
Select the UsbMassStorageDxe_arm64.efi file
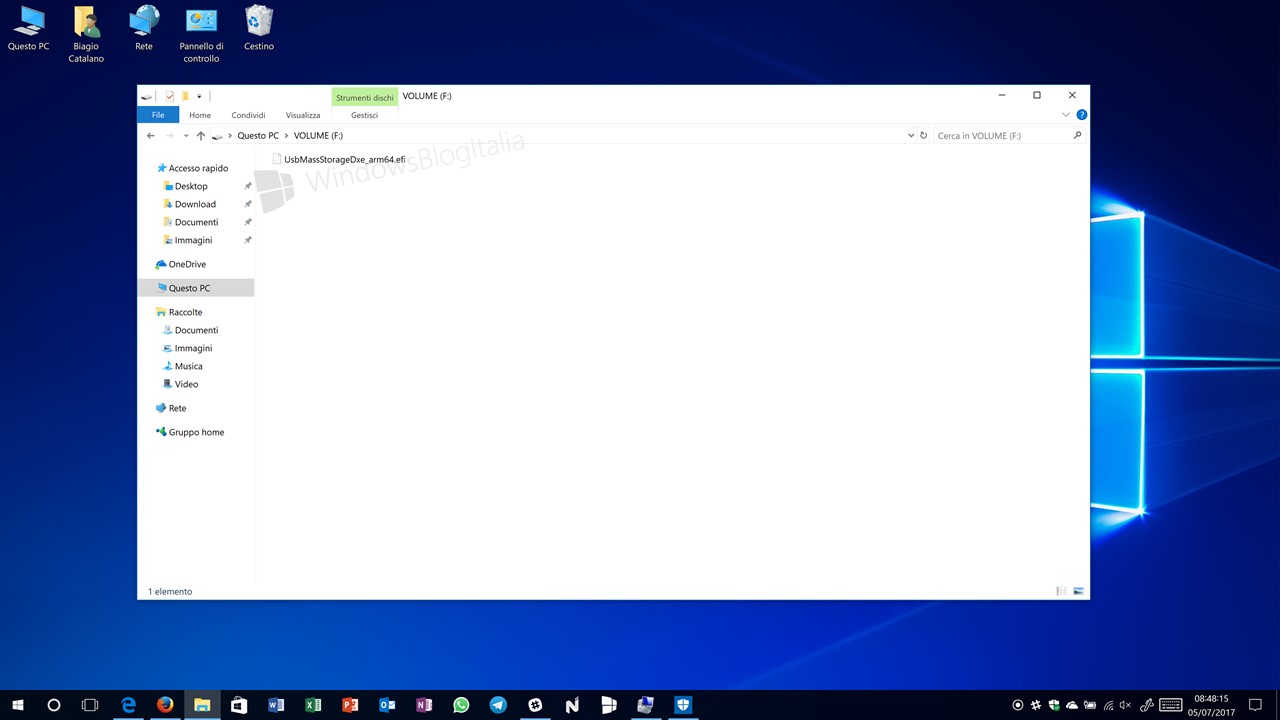pyautogui.click(x=338, y=159)
